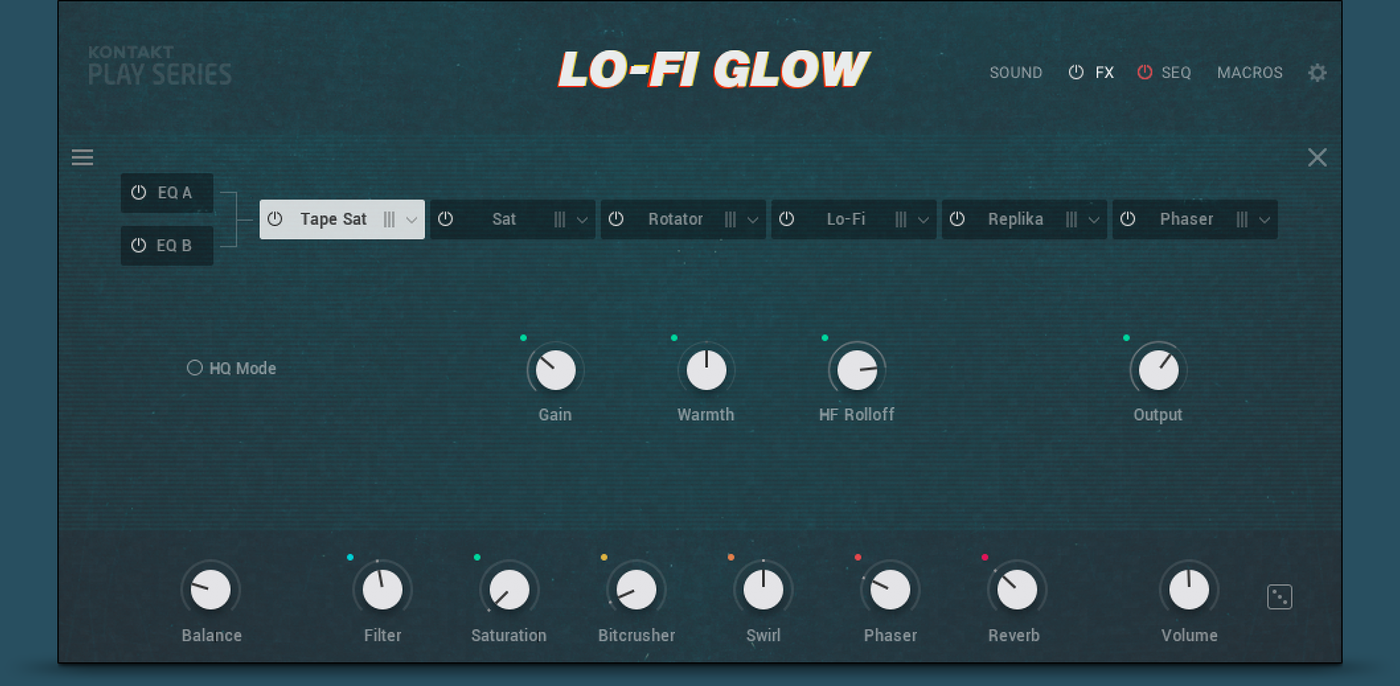Click the LO-FI GLOW title logo
Viewport: 1400px width, 686px height.
713,70
